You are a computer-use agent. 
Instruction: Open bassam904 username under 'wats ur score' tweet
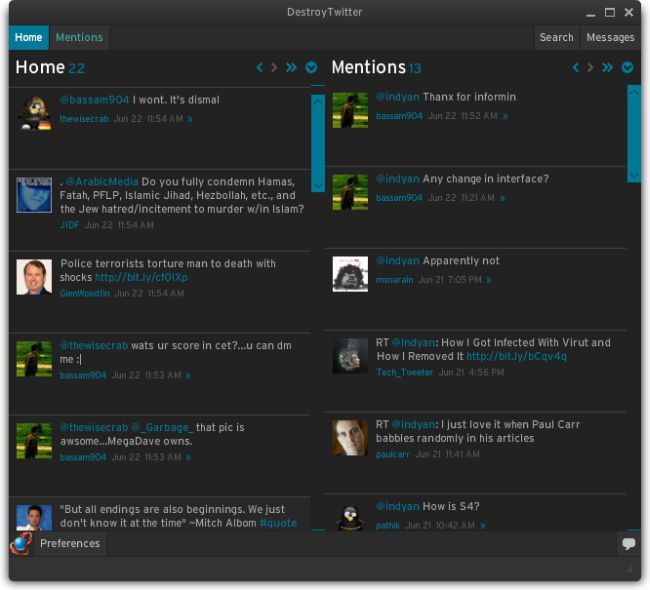(83, 376)
